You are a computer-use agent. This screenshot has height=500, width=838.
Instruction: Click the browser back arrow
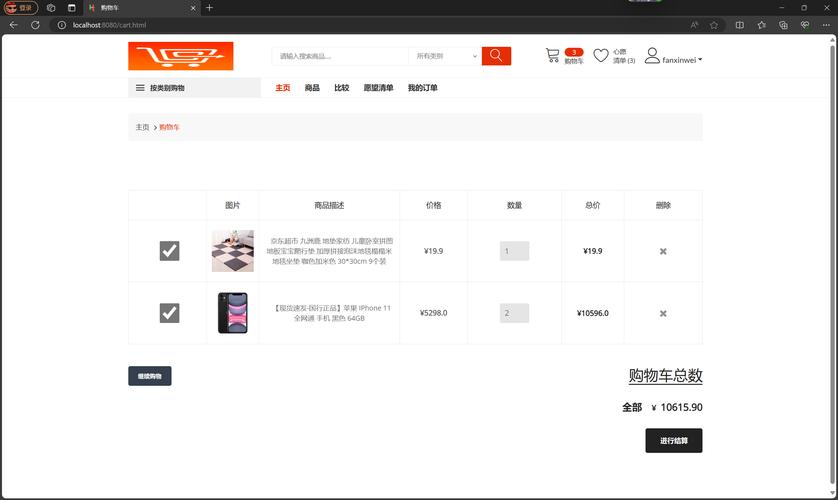click(x=13, y=25)
